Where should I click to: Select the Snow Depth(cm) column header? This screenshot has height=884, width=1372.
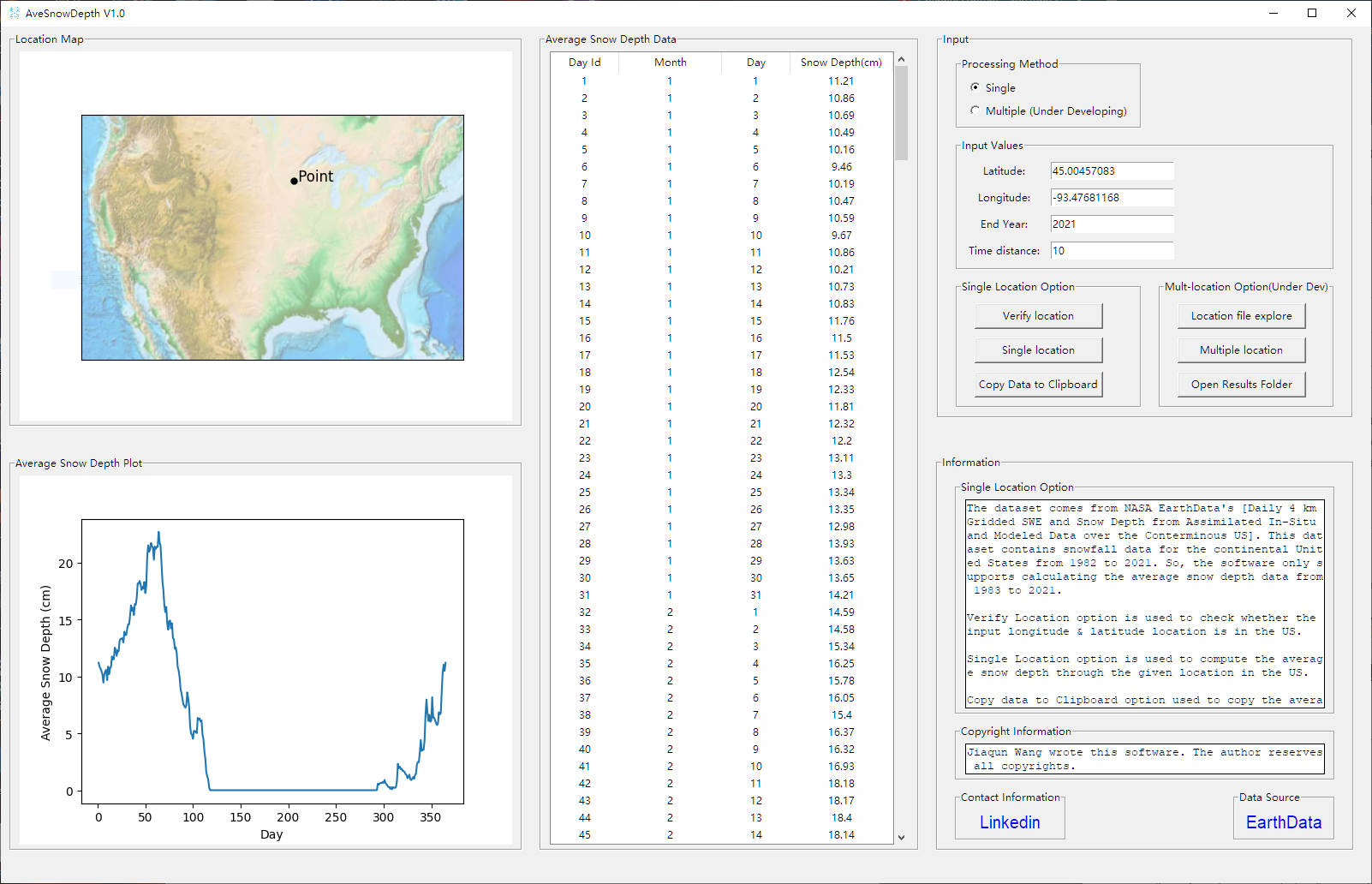pyautogui.click(x=840, y=62)
